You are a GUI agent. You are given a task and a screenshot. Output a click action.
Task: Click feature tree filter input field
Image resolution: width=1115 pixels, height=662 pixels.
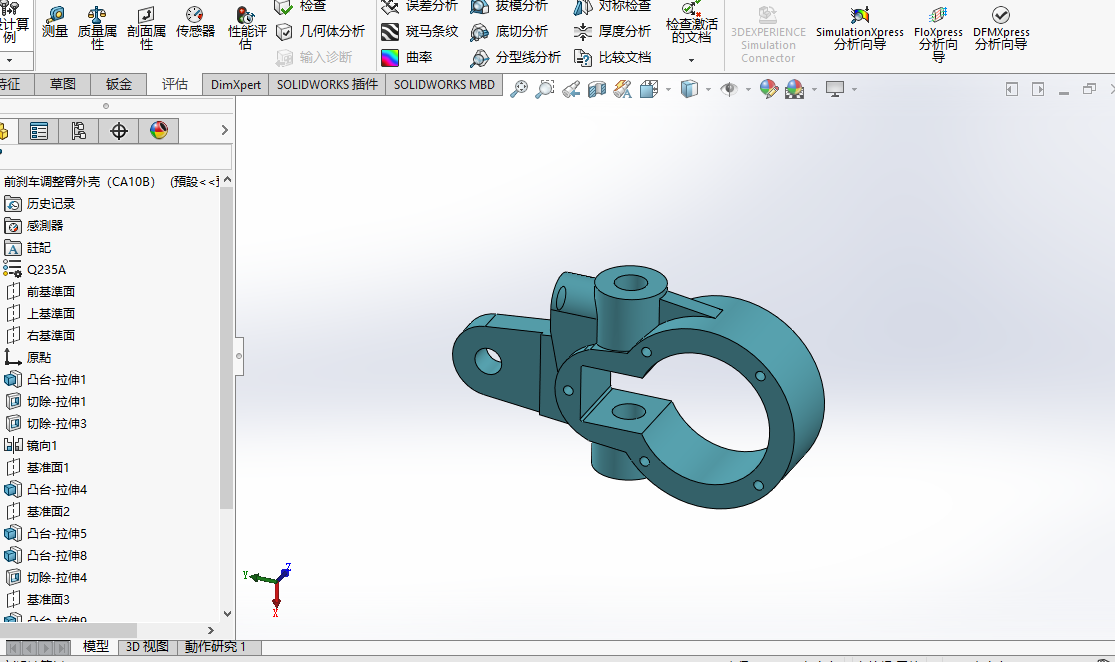click(x=116, y=156)
